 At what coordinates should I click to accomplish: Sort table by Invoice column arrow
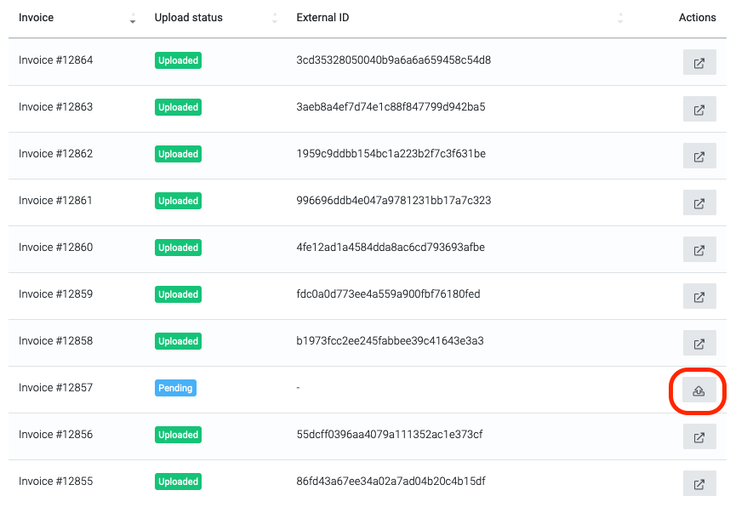click(x=133, y=19)
